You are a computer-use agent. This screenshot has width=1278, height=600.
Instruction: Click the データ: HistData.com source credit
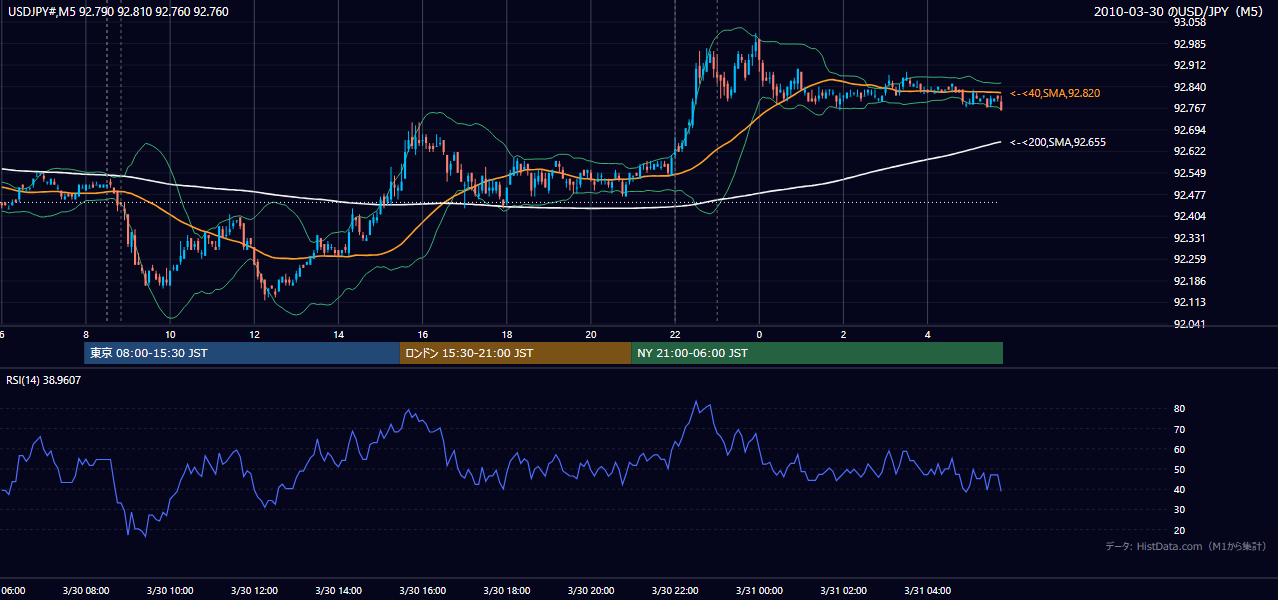pos(1186,546)
